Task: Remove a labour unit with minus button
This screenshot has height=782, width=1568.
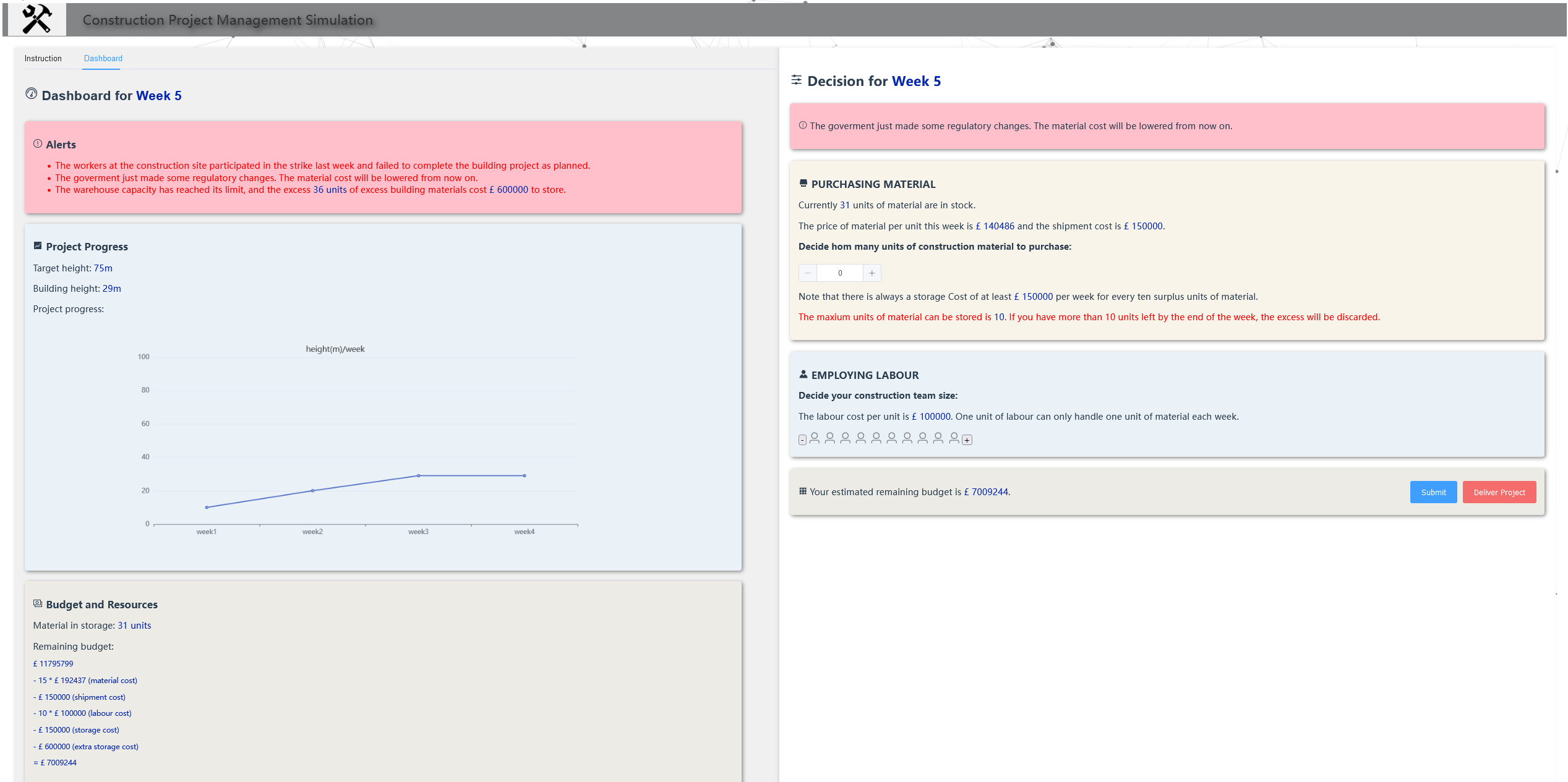Action: click(x=802, y=440)
